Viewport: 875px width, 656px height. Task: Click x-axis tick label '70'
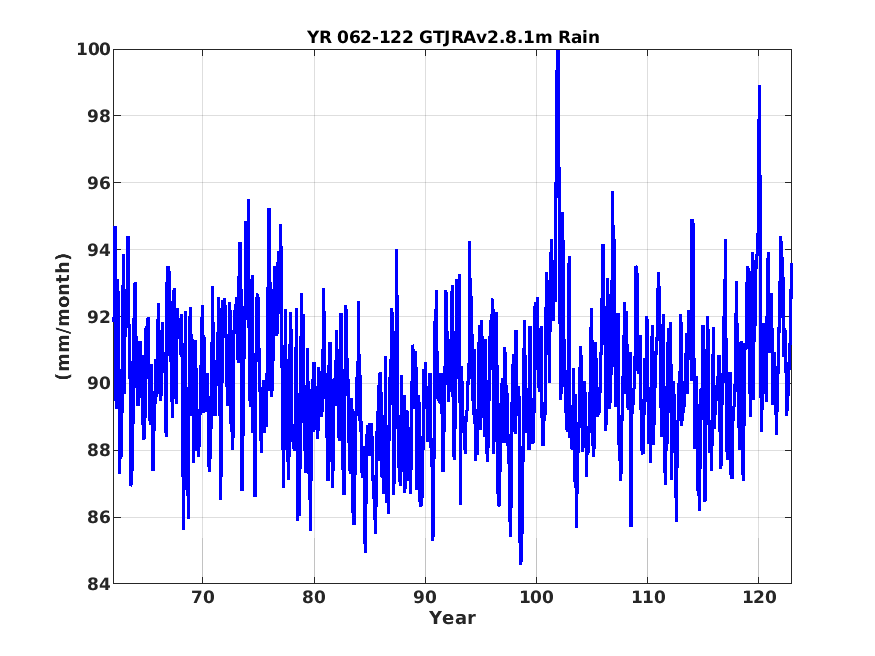pos(203,597)
